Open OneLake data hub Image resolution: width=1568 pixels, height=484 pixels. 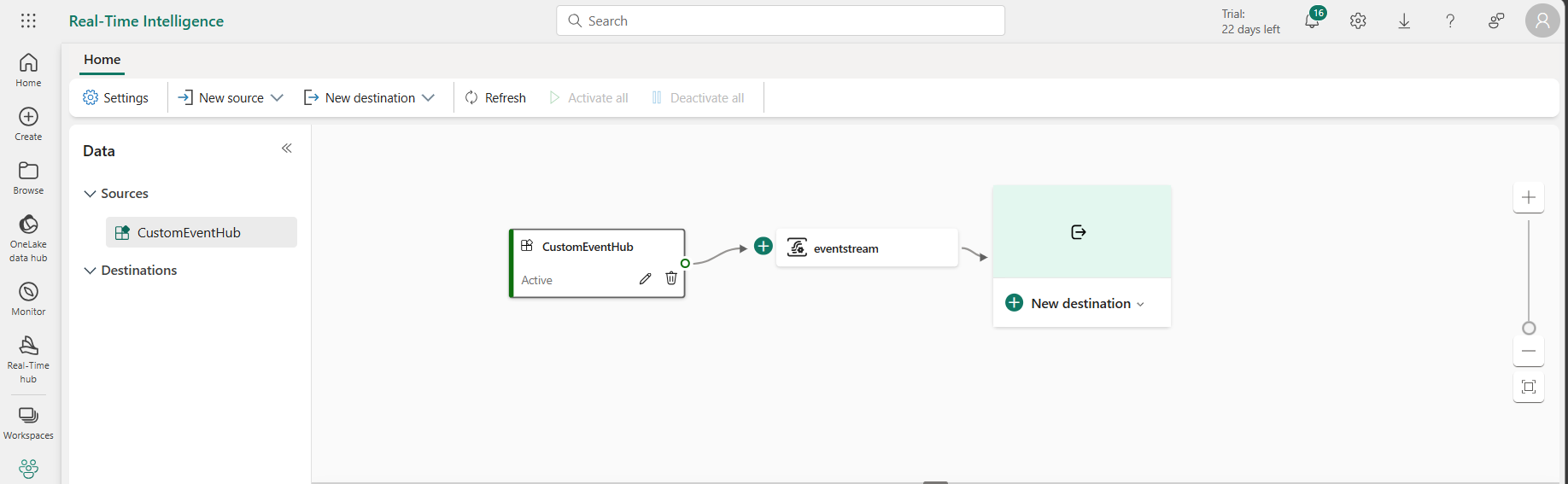tap(28, 237)
